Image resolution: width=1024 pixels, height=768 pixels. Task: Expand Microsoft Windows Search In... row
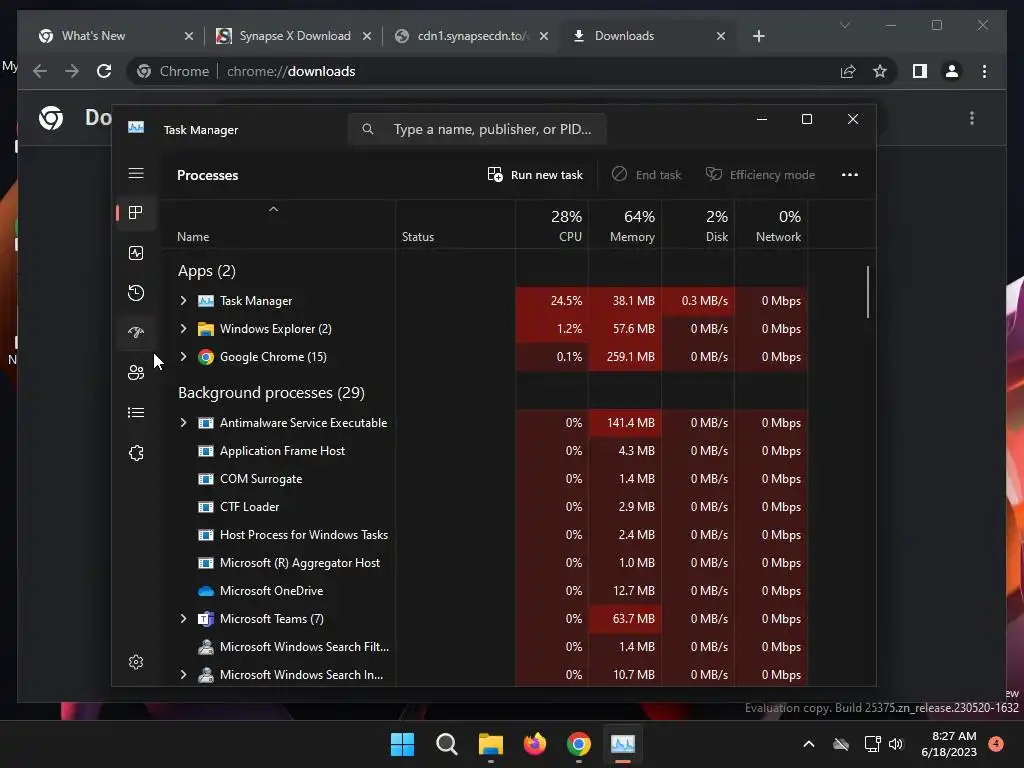click(184, 675)
